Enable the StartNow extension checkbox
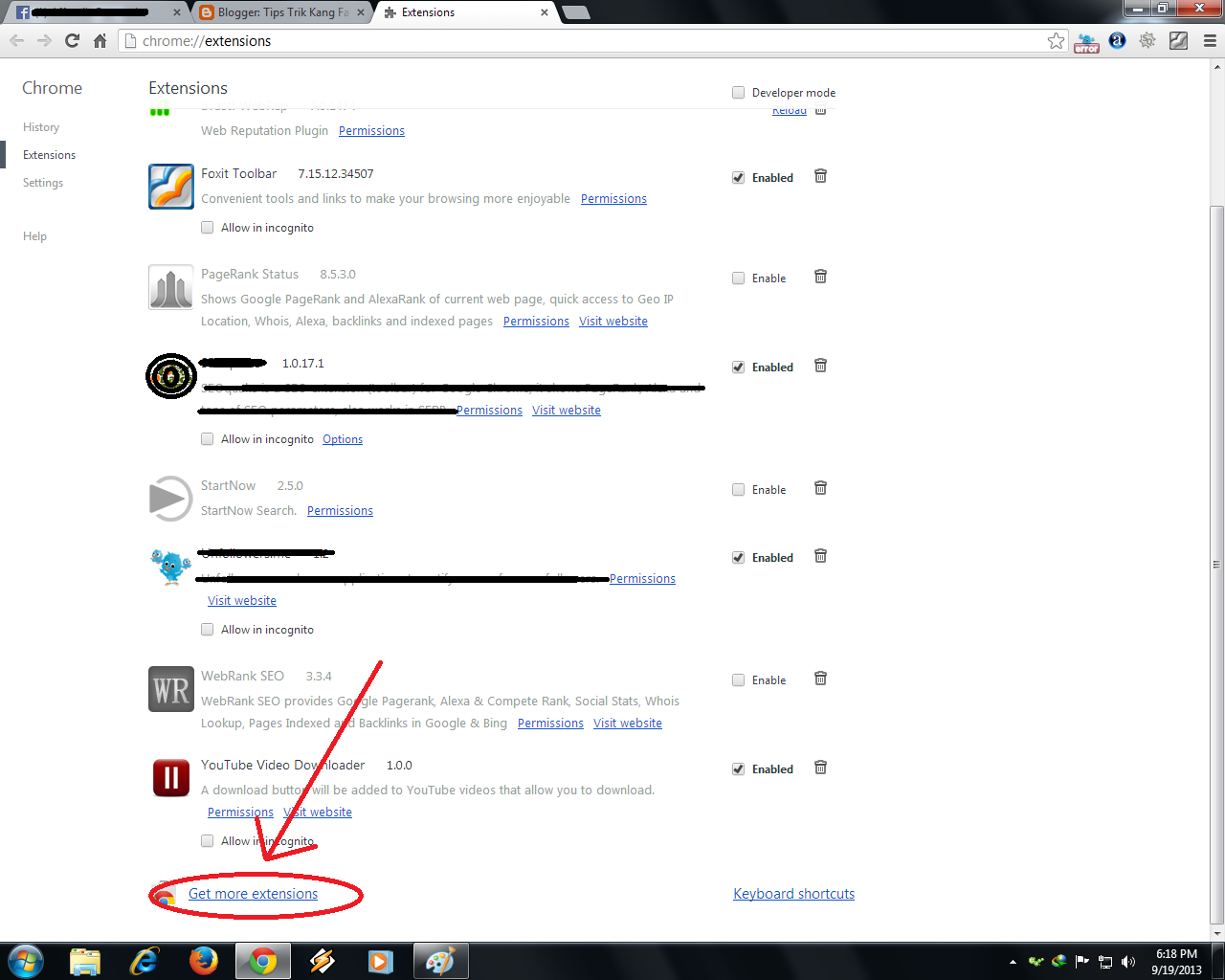The height and width of the screenshot is (980, 1225). [x=738, y=490]
